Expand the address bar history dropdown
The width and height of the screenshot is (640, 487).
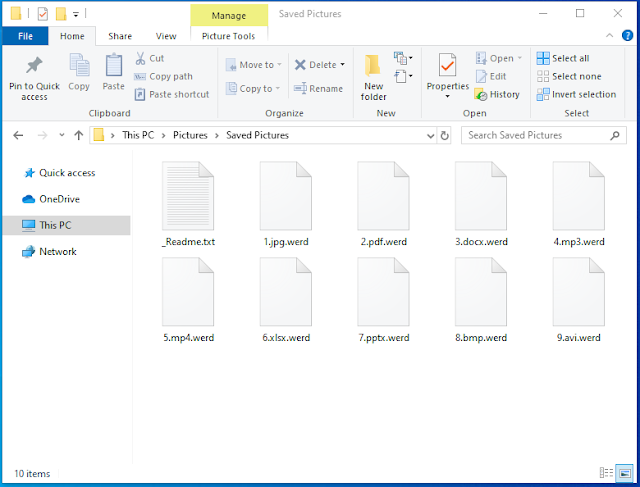click(430, 136)
